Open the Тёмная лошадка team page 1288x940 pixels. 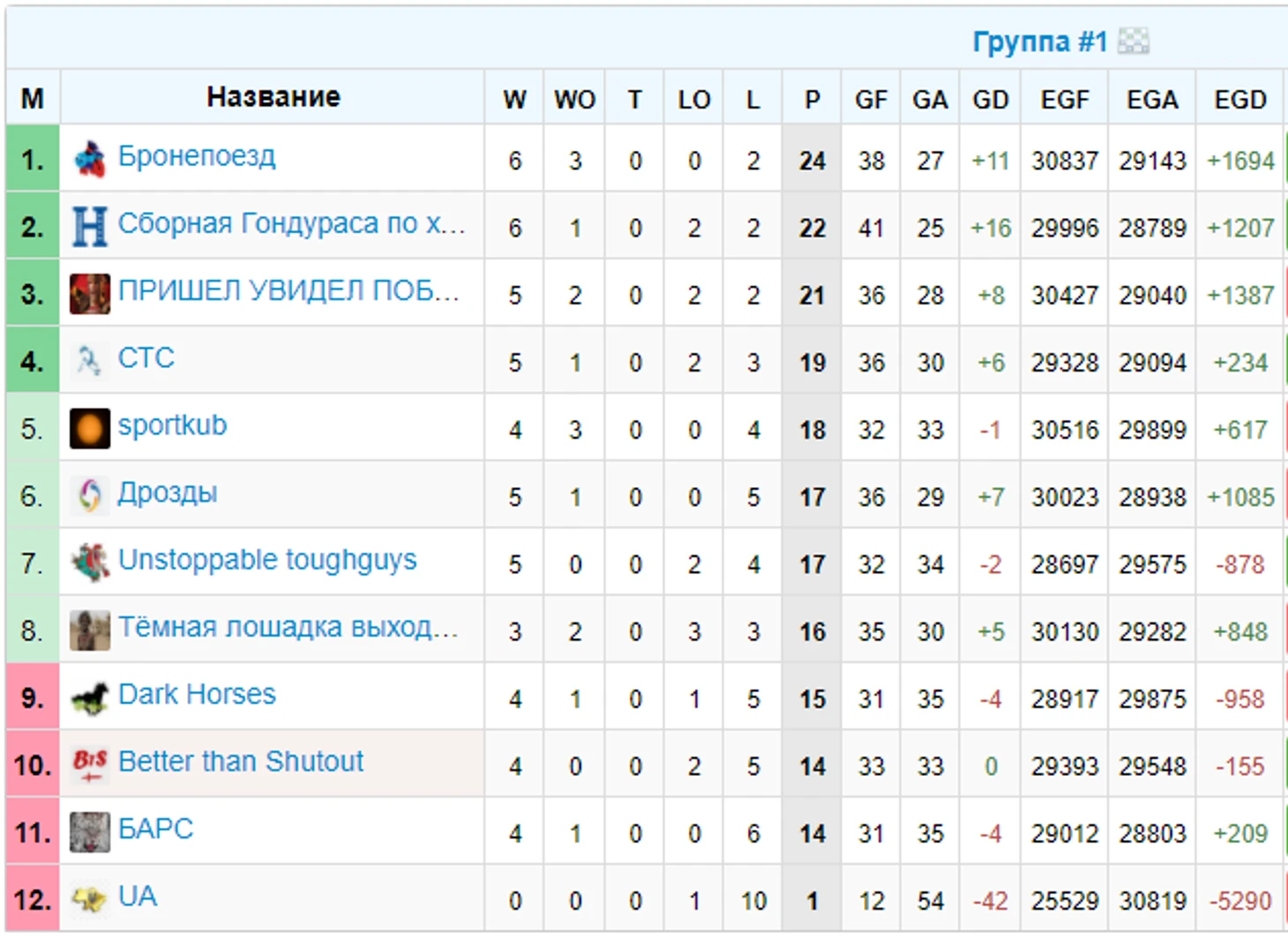pos(288,628)
